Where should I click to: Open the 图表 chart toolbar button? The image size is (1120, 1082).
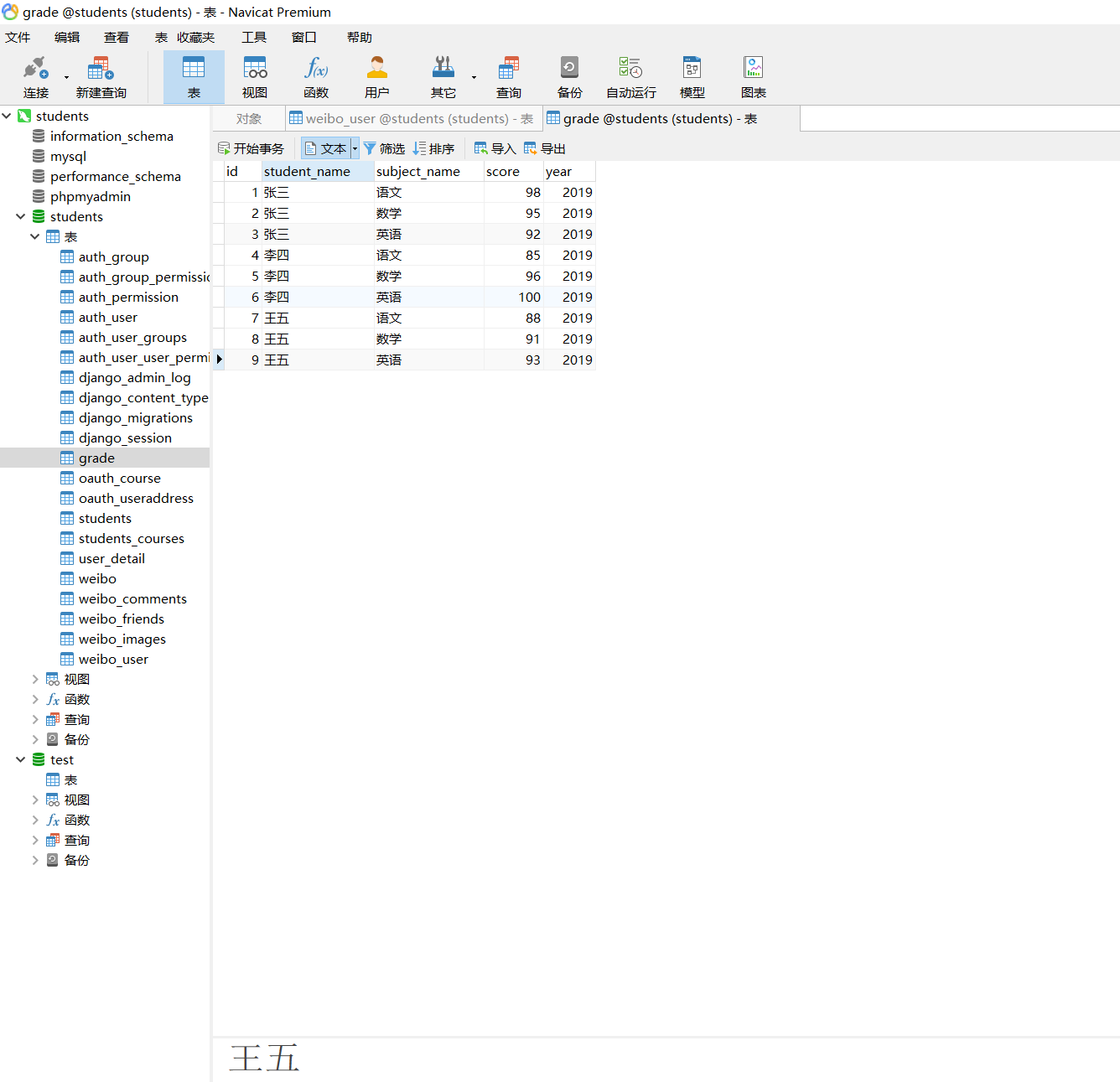(x=754, y=77)
